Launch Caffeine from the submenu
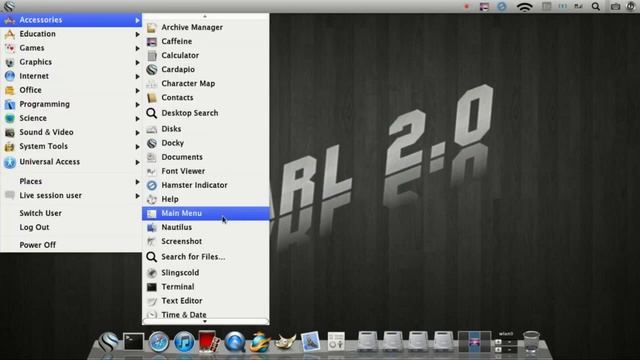The width and height of the screenshot is (640, 360). [205, 41]
